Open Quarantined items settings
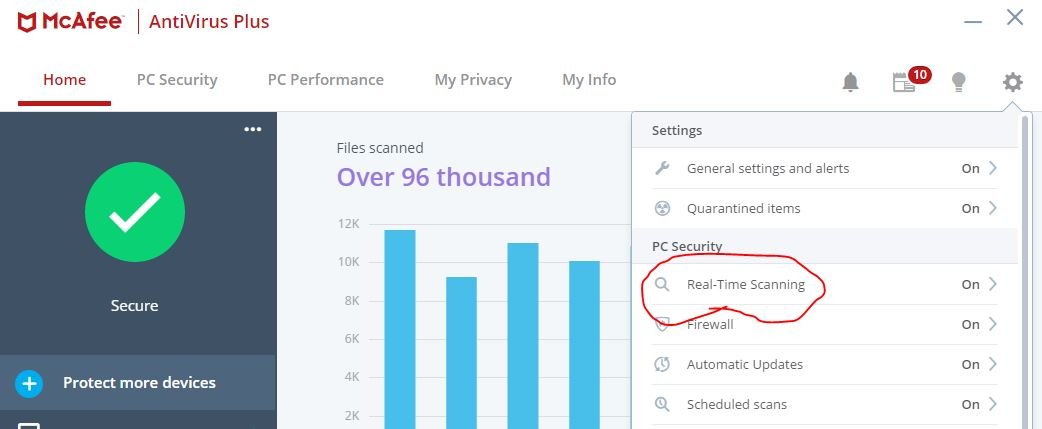 (825, 208)
